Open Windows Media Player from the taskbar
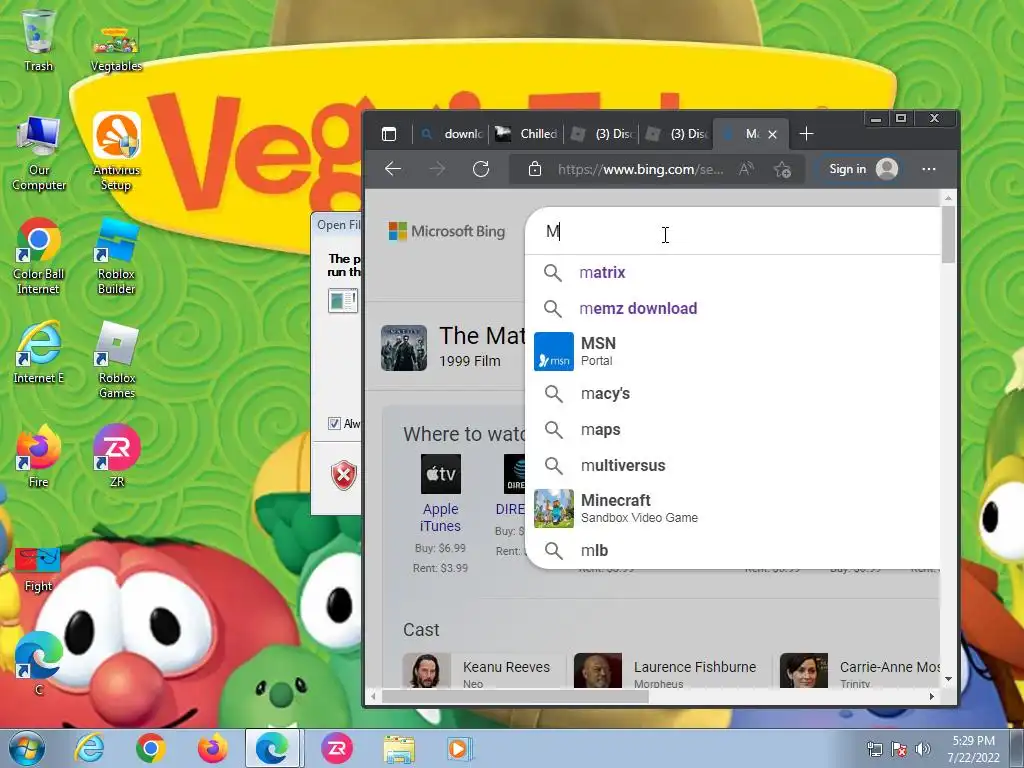1024x768 pixels. point(460,749)
